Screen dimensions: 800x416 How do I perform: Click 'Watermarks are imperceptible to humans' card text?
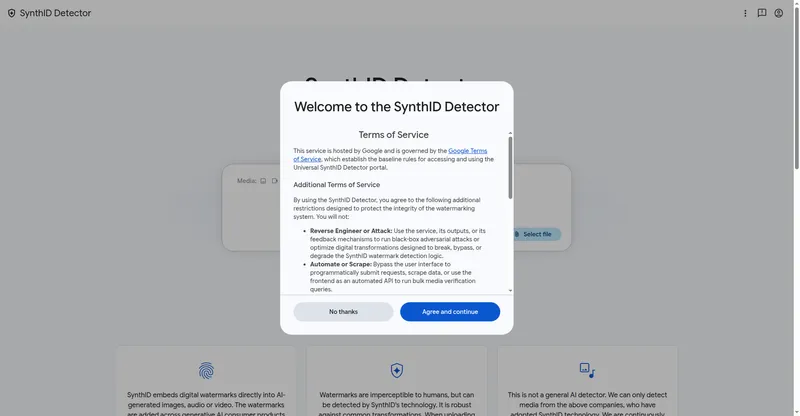coord(396,404)
